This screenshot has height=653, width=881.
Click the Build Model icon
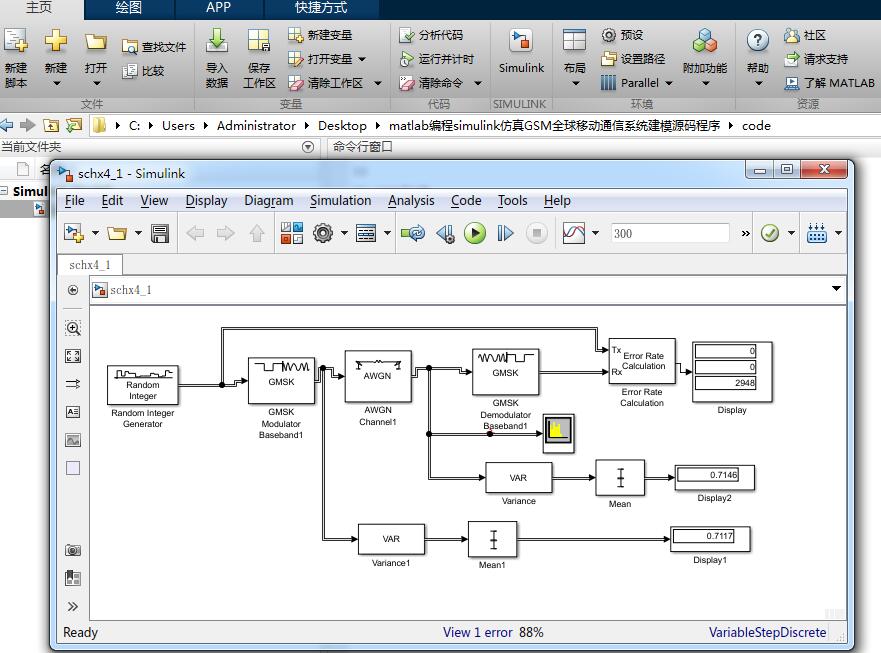click(x=816, y=233)
